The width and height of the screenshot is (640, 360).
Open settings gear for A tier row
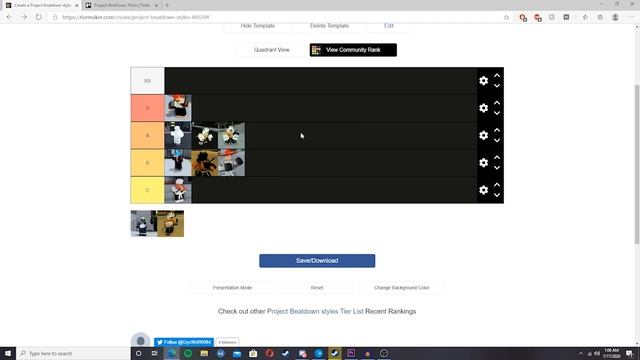pos(483,136)
